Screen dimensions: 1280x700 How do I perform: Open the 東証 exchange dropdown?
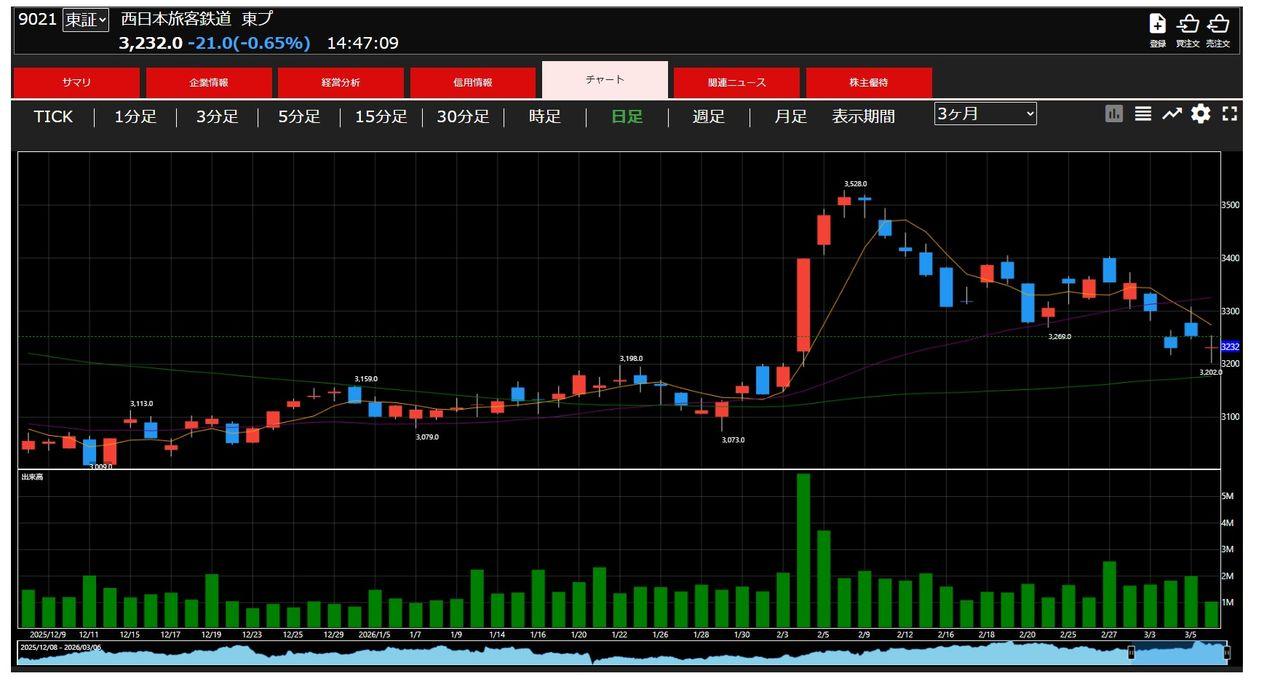click(x=85, y=20)
